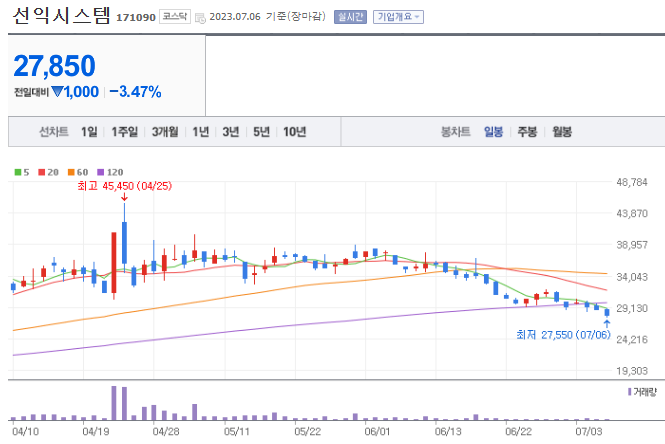Open the 기업개요 dropdown
The image size is (665, 444).
point(398,17)
